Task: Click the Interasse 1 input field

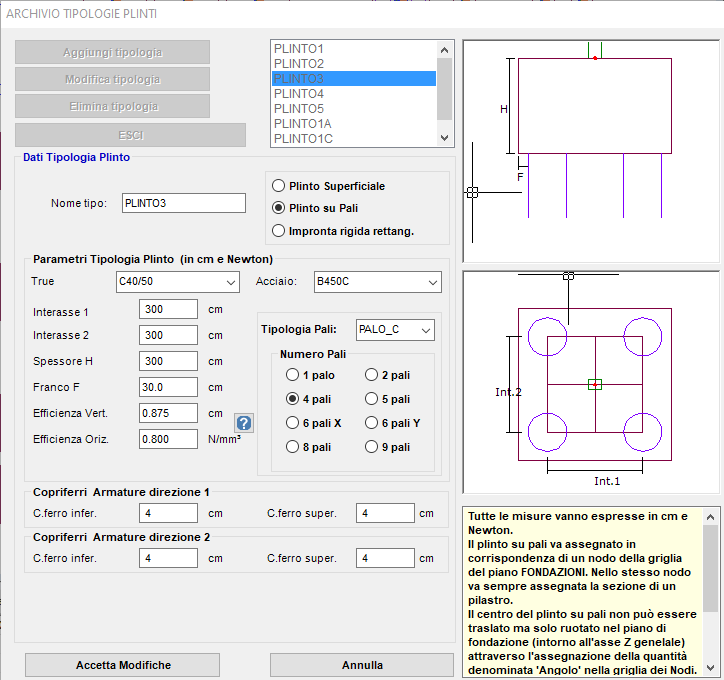Action: (169, 309)
